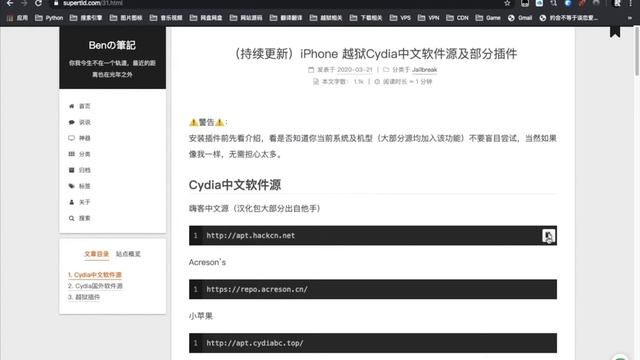The image size is (640, 360).
Task: Click the https://repo.acreson.cn/ source text
Action: pyautogui.click(x=257, y=289)
